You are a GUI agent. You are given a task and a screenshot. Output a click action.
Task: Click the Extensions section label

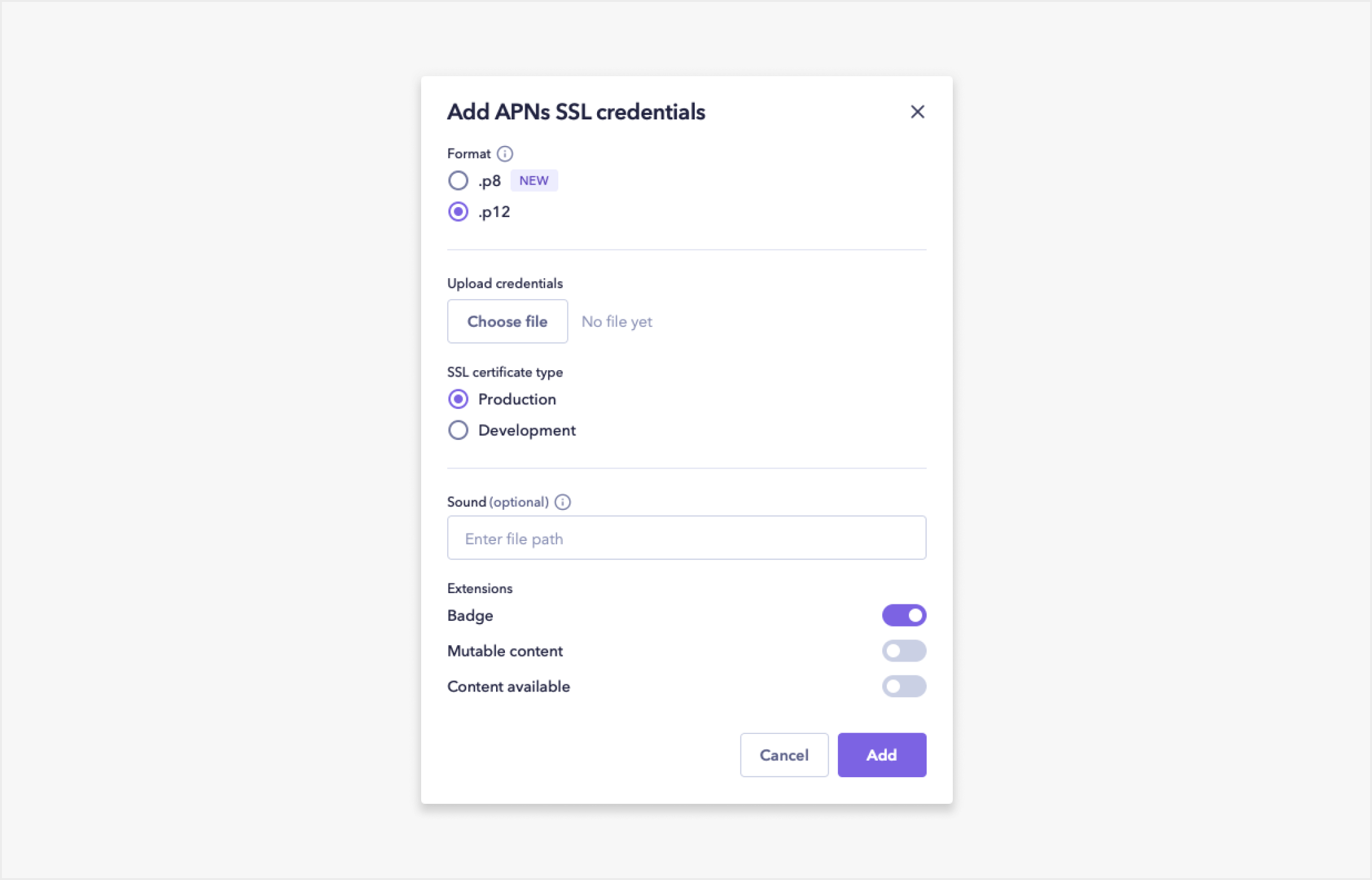click(480, 589)
